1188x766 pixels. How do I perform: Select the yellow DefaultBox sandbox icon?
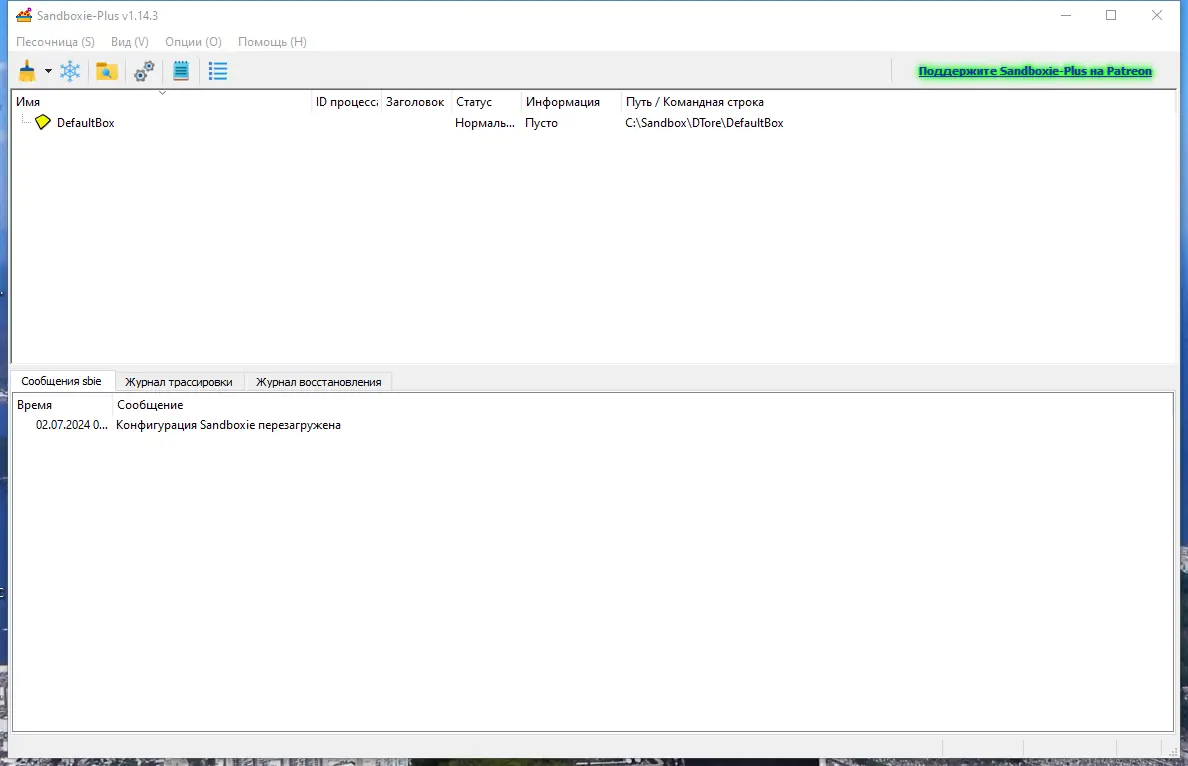click(x=43, y=122)
